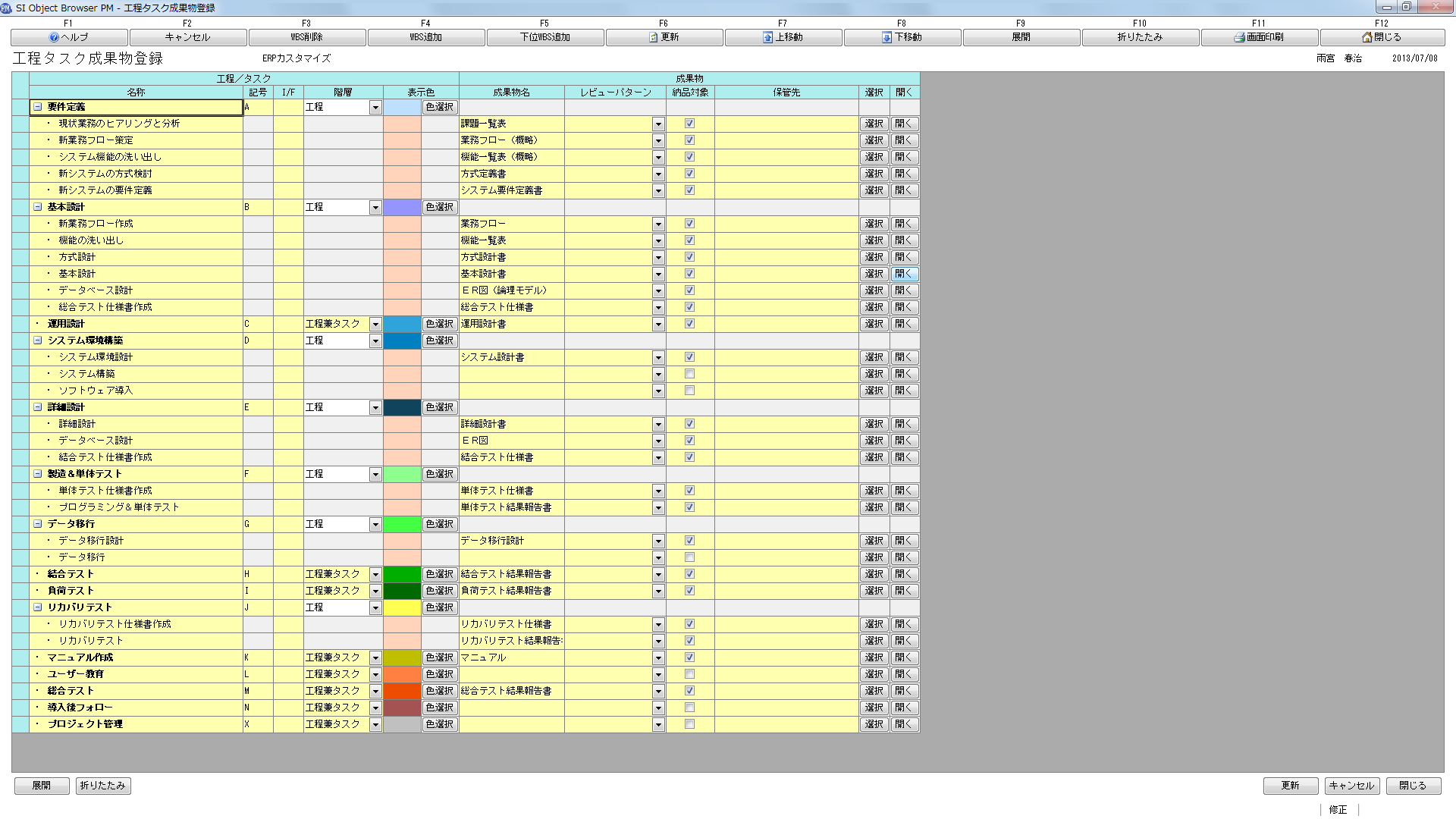Toggle 納品対象 checkbox for ソフトウェア導入 row
The height and width of the screenshot is (819, 1456).
689,391
